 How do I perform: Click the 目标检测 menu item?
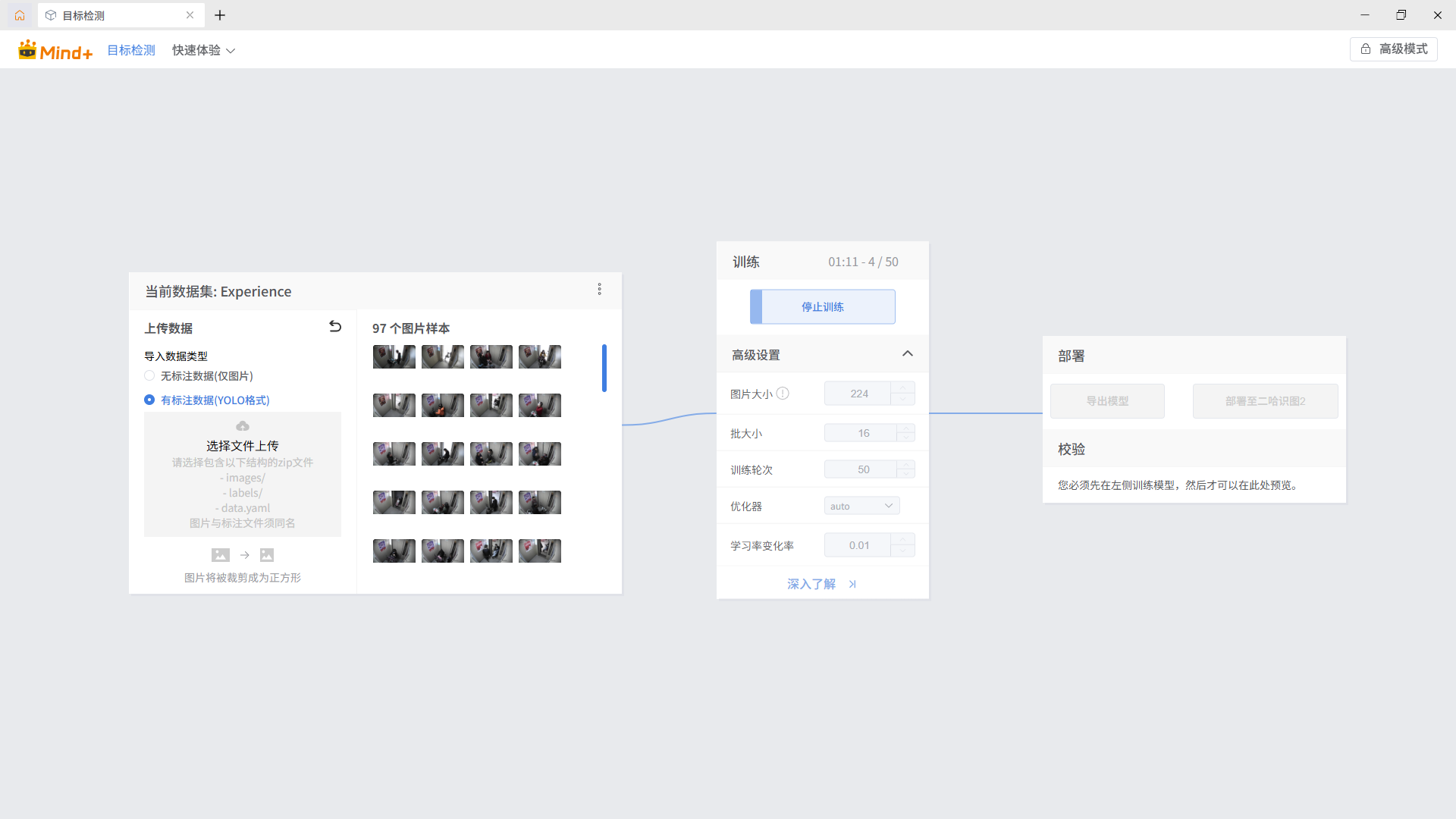(x=131, y=50)
